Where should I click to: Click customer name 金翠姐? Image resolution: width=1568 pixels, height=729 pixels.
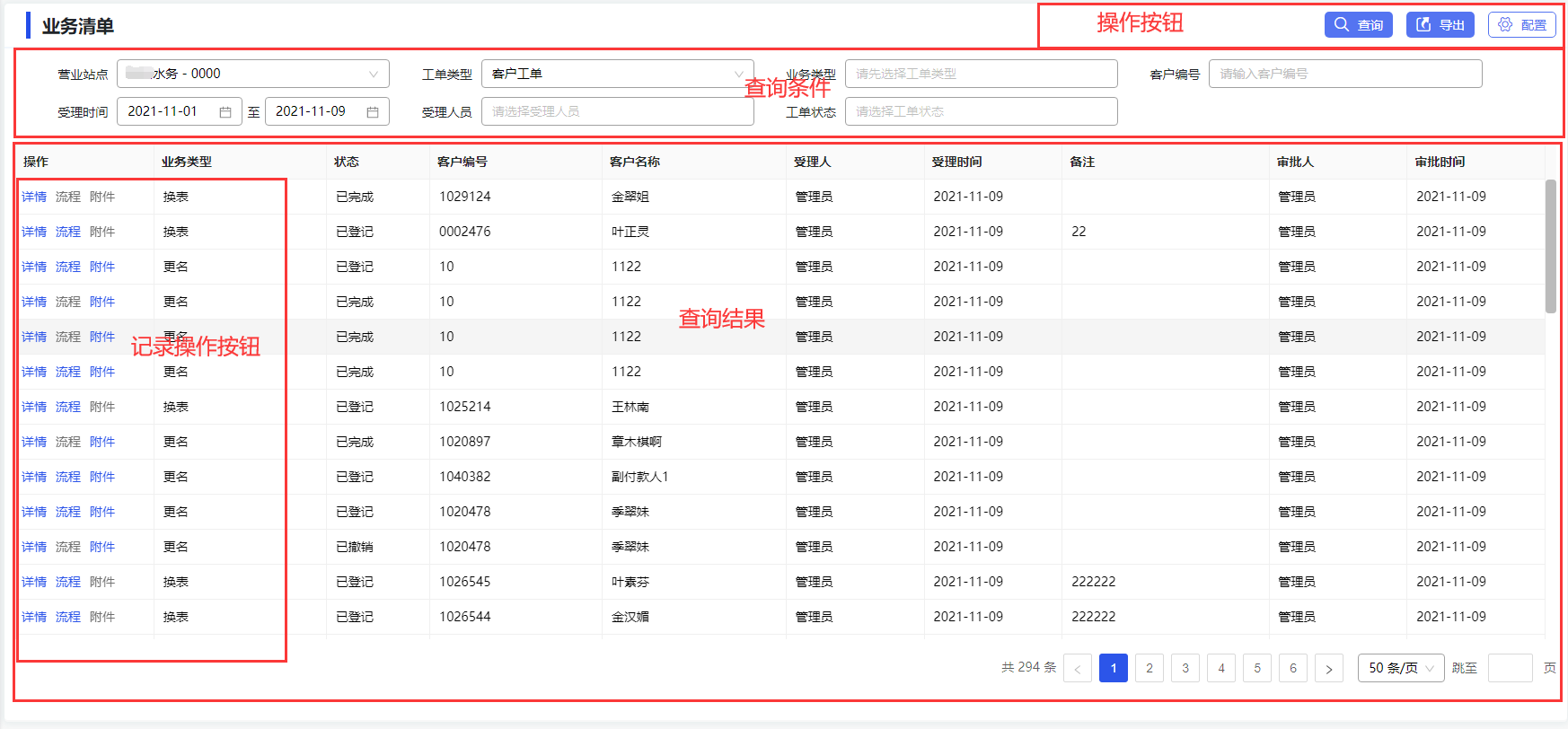click(630, 197)
